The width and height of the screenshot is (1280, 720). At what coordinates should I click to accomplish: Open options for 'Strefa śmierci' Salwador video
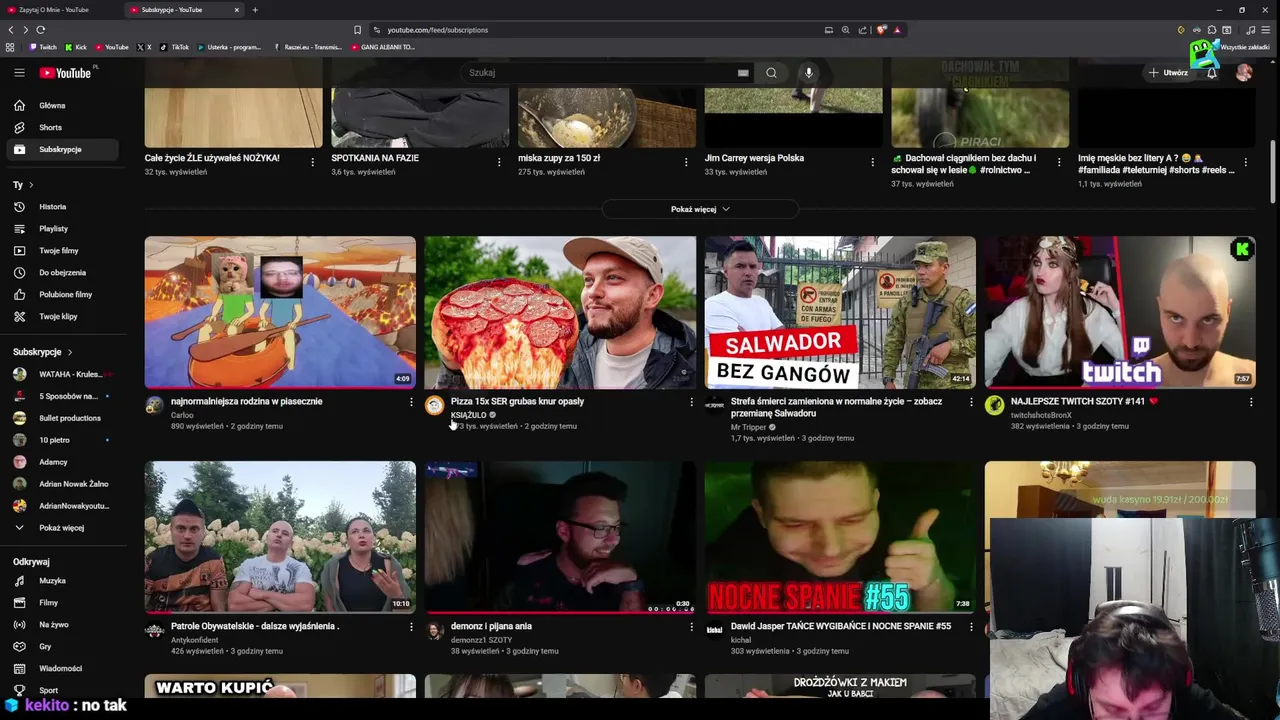click(971, 402)
